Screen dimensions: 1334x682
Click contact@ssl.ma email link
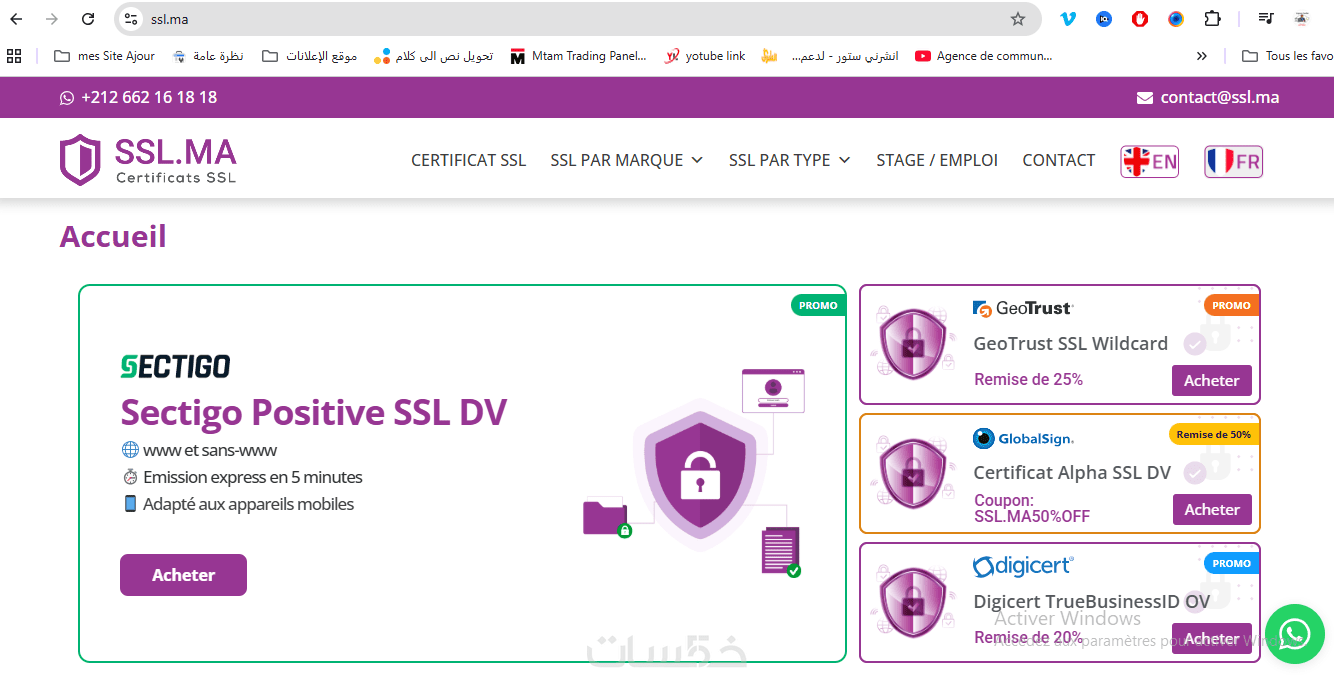click(1220, 98)
